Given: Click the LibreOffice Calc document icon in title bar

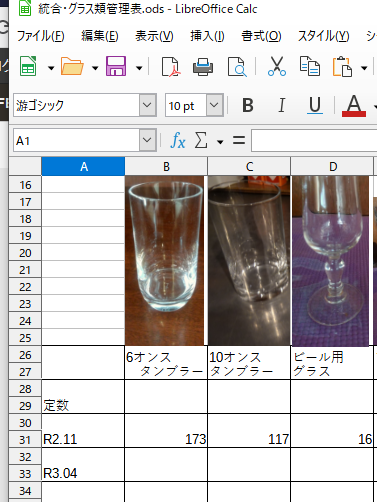Looking at the screenshot, I should click(25, 8).
